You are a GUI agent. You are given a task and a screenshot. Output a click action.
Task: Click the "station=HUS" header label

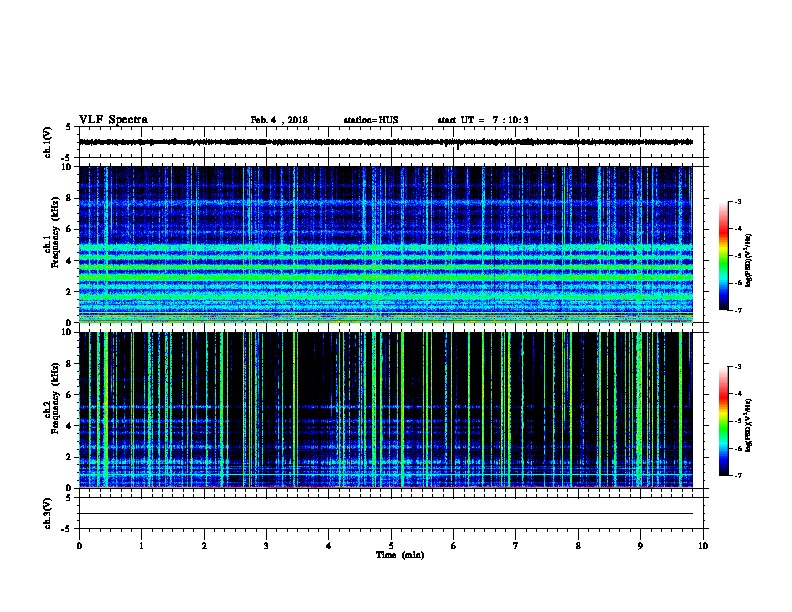coord(371,120)
